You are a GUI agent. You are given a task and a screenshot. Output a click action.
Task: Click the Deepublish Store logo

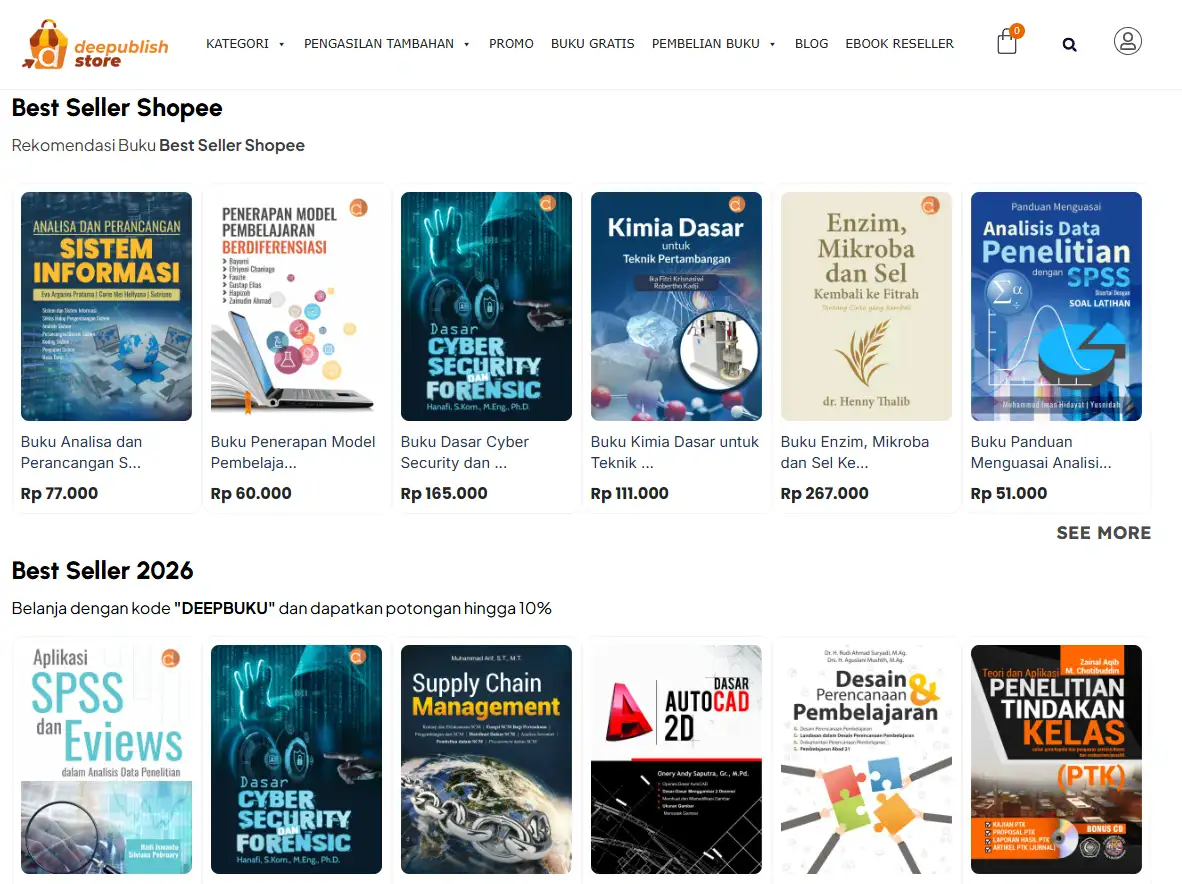96,45
